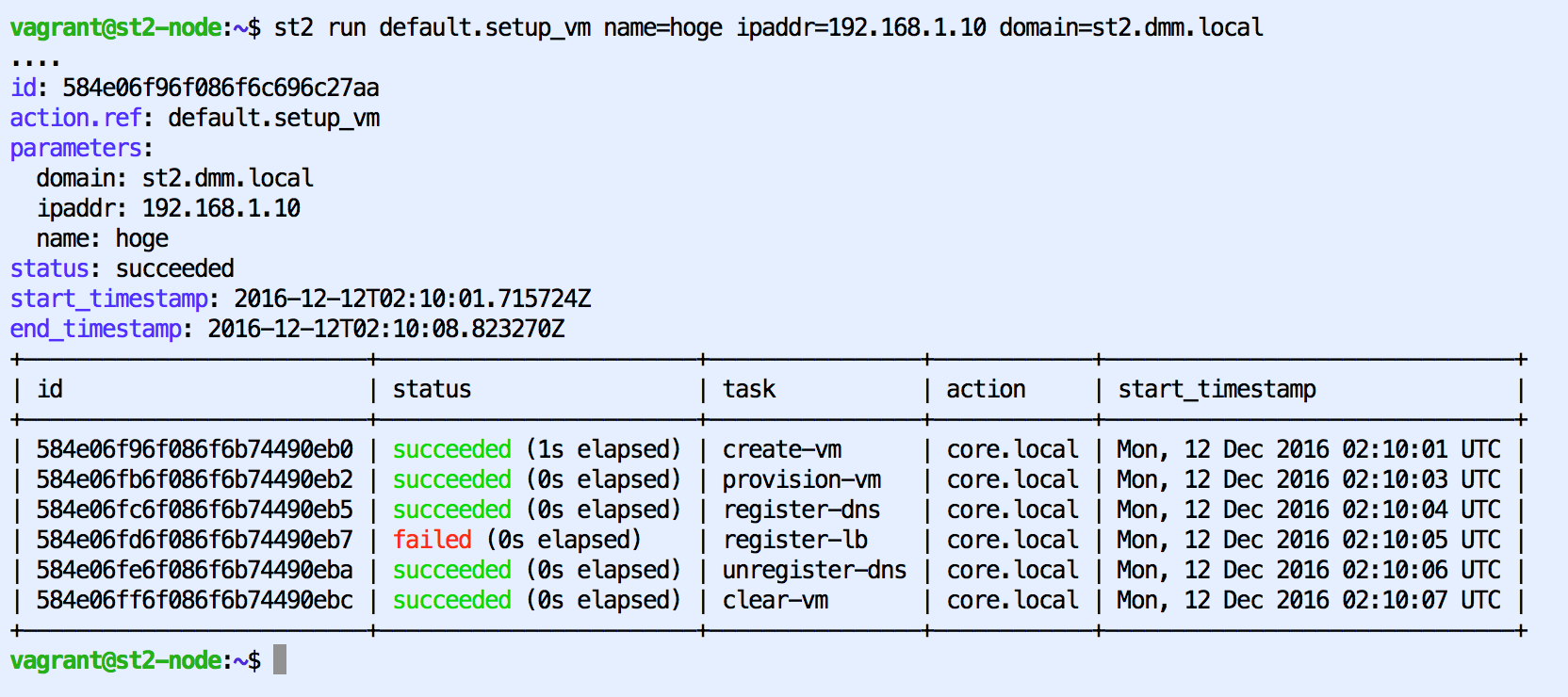Click the status column header

(x=433, y=389)
